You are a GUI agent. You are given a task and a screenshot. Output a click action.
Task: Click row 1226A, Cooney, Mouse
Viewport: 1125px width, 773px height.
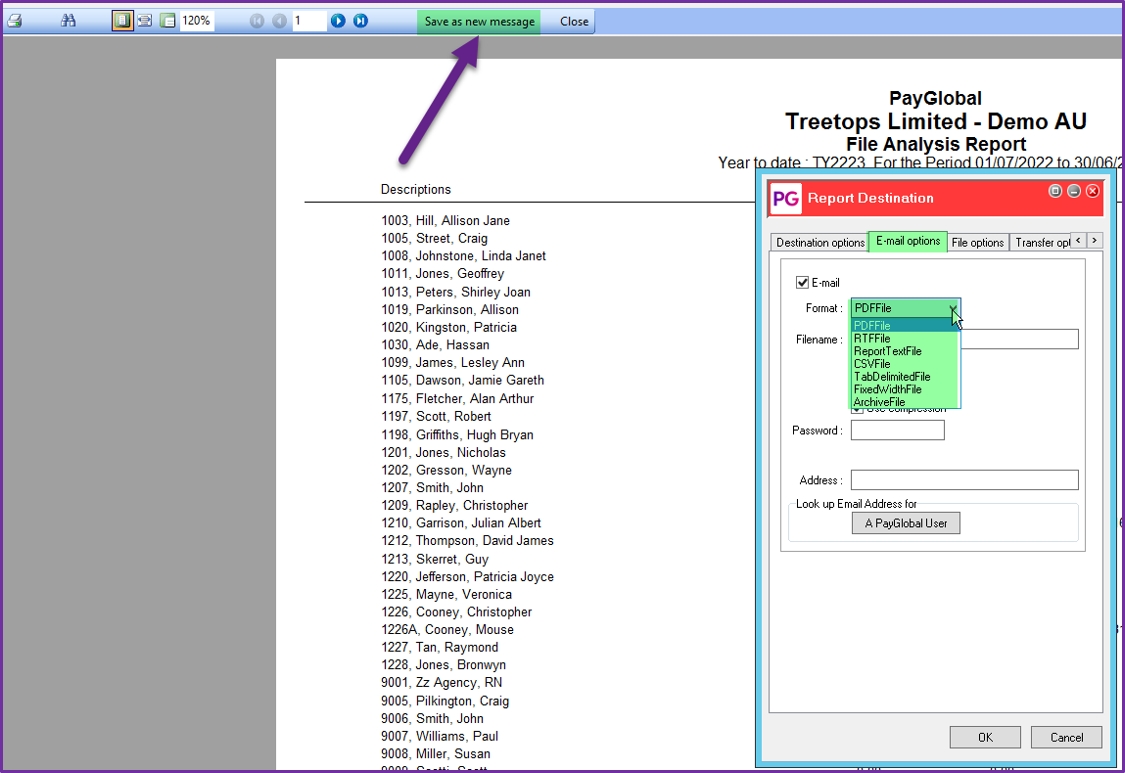point(448,629)
